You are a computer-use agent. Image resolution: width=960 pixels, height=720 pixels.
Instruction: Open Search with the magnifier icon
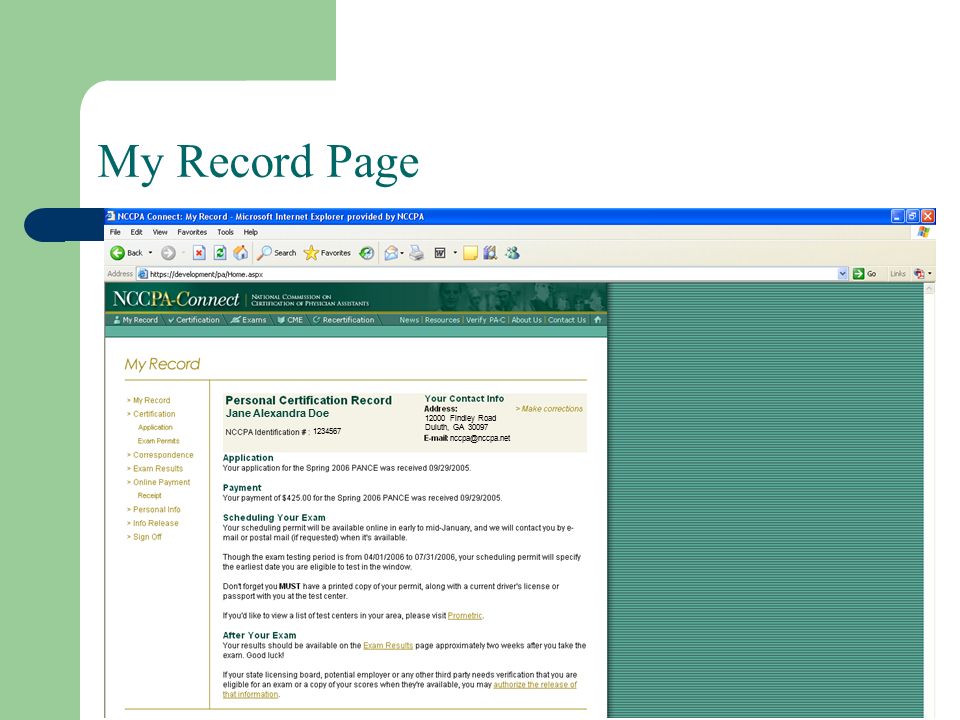point(264,253)
